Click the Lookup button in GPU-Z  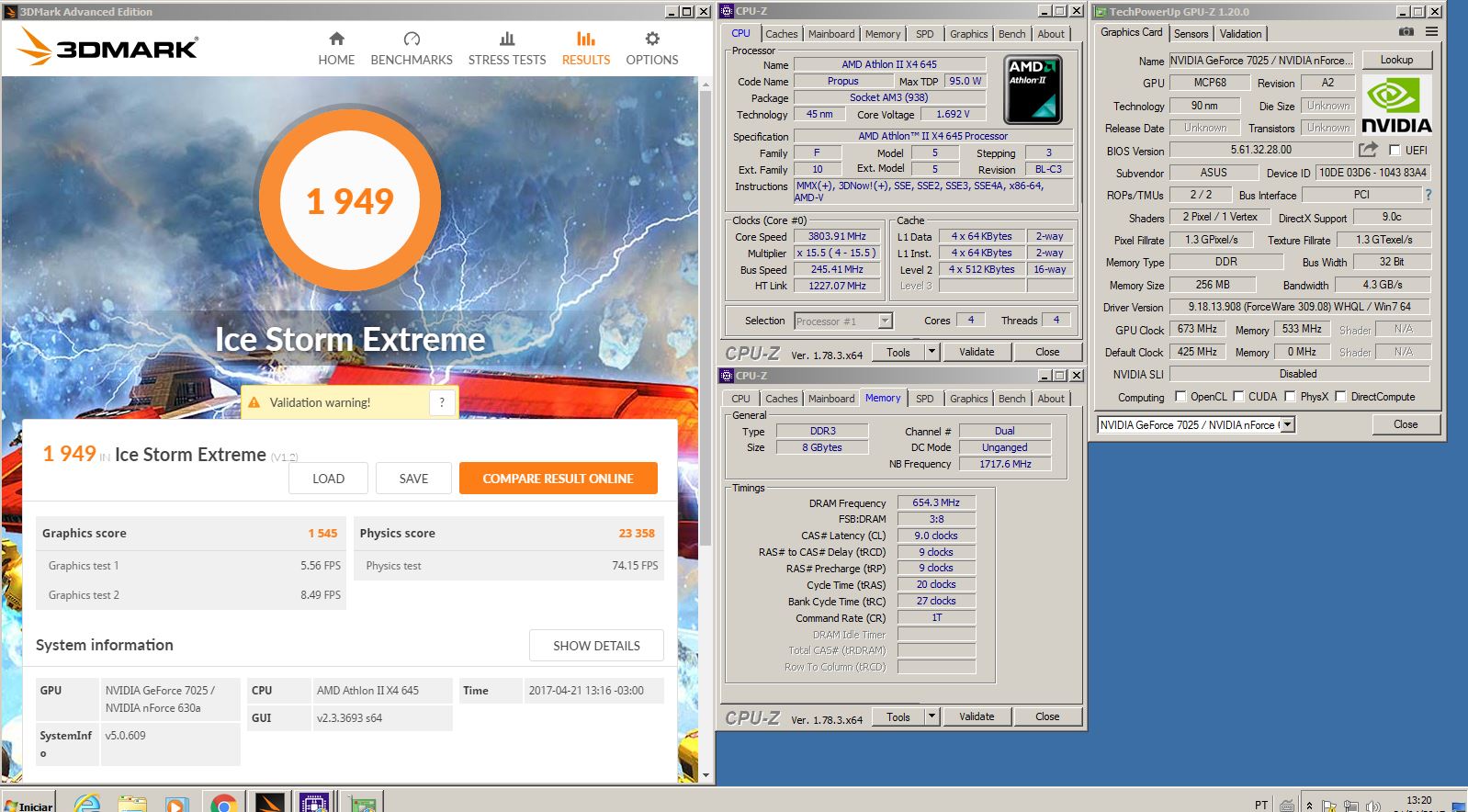click(x=1396, y=60)
